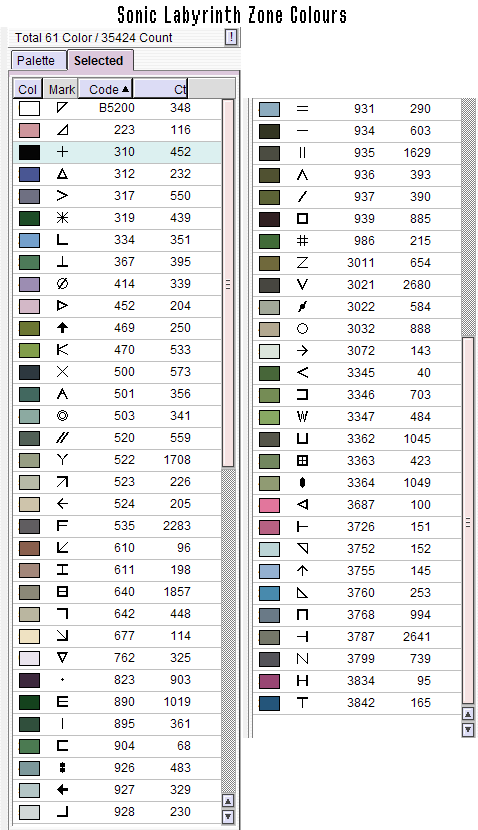Screen dimensions: 478x830
Task: Click the hash mark for code 986
Action: [302, 241]
